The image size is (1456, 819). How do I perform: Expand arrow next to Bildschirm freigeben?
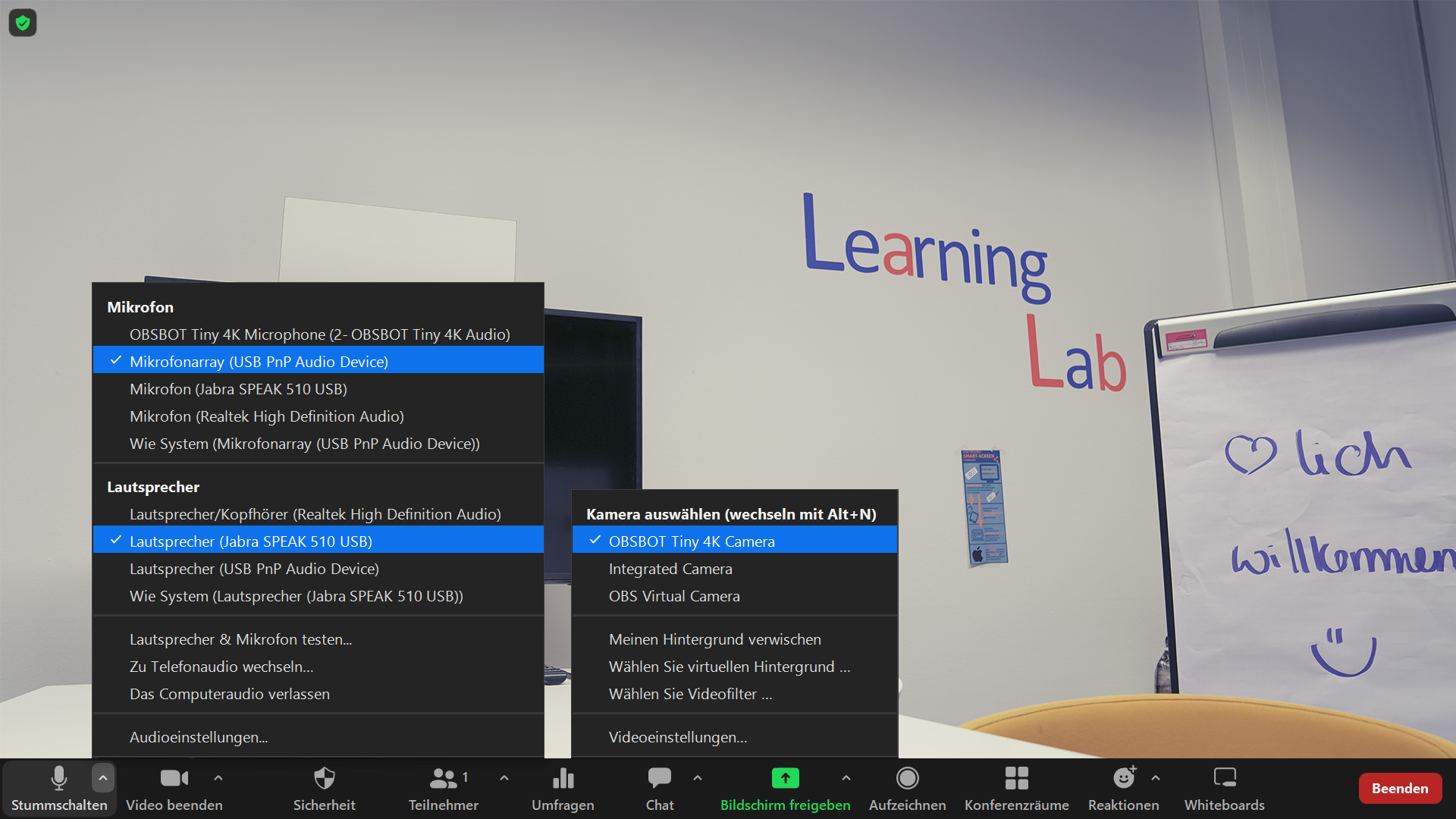pyautogui.click(x=846, y=778)
